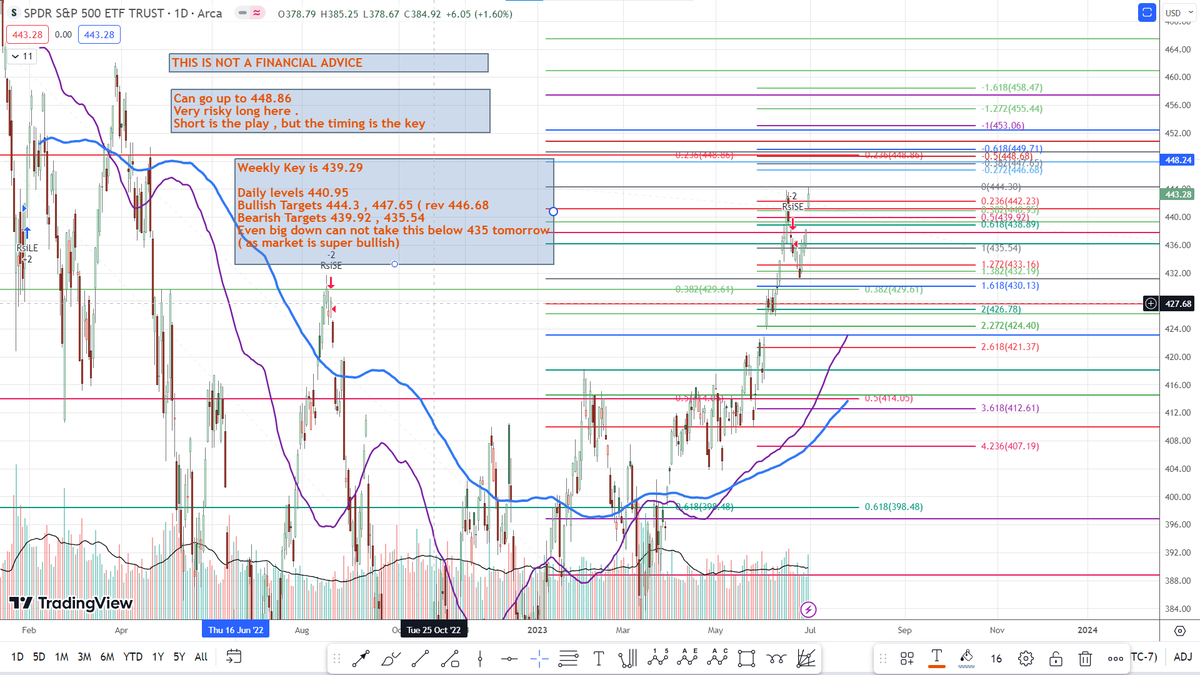Image resolution: width=1200 pixels, height=675 pixels.
Task: Select the Info Line tool
Action: point(450,658)
